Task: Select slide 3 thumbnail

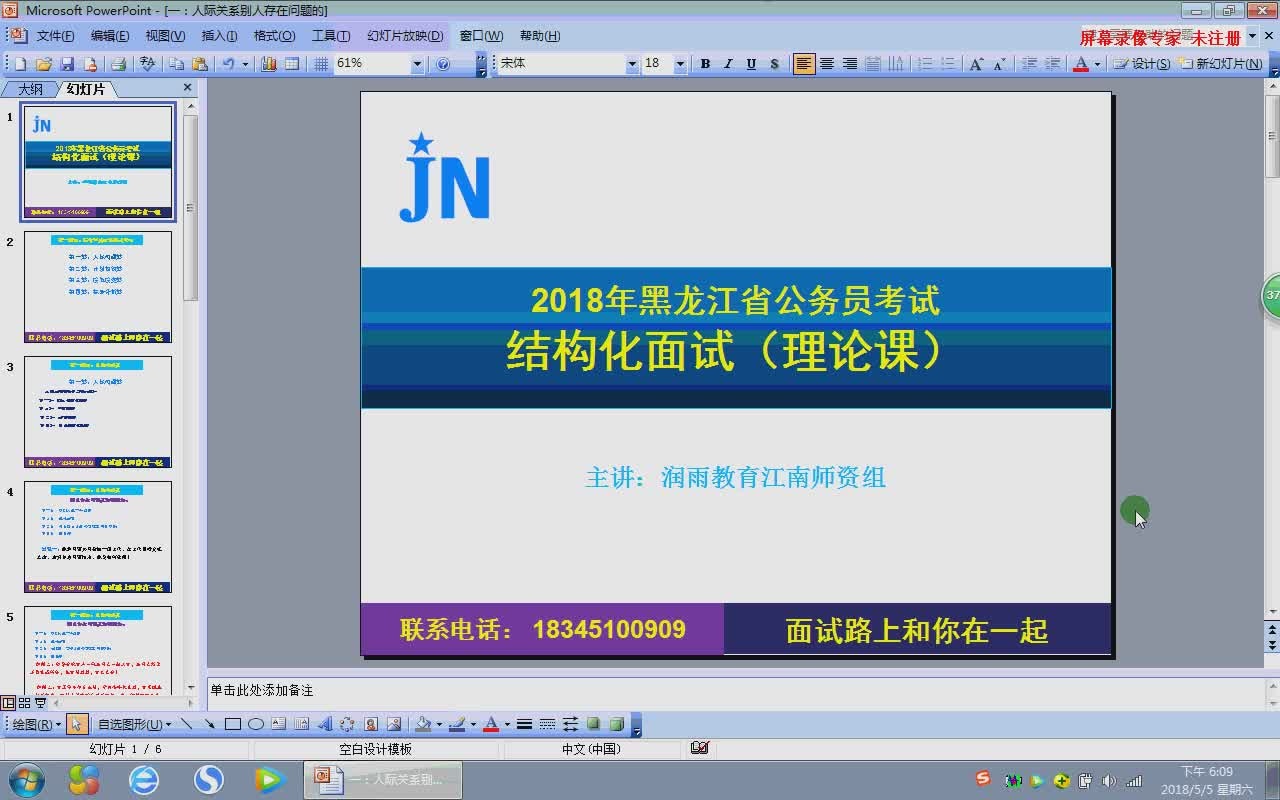Action: pyautogui.click(x=98, y=412)
